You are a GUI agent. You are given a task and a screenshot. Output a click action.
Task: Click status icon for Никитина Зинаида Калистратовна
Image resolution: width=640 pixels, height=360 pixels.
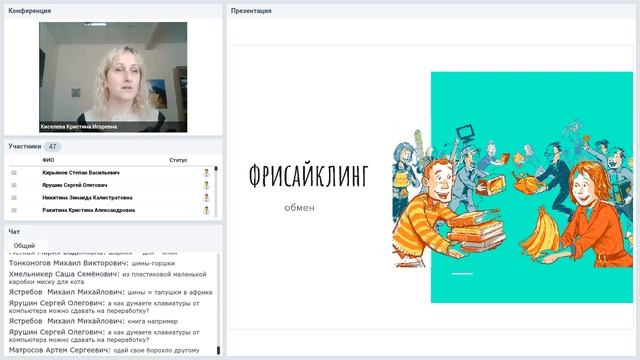[x=207, y=198]
